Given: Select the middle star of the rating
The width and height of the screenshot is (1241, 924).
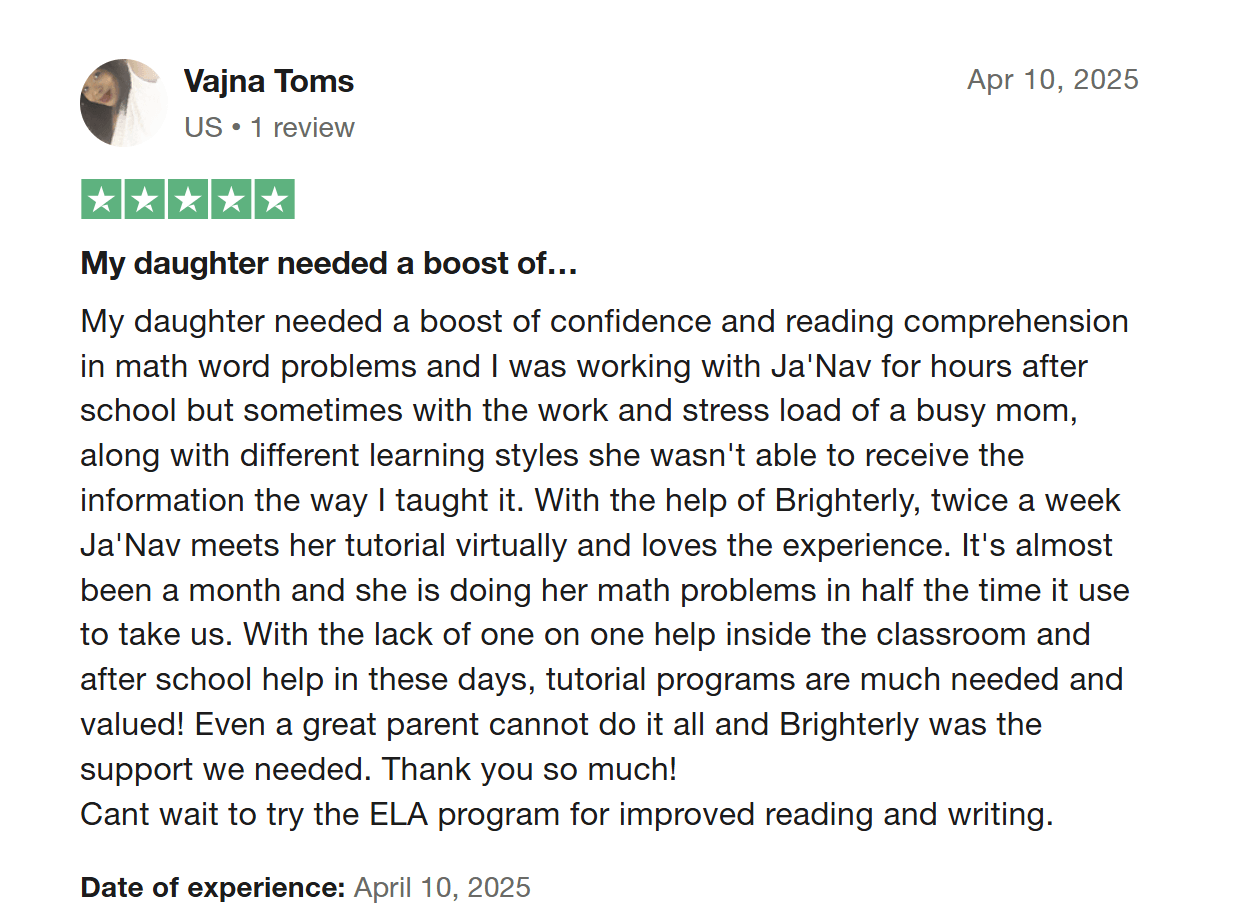Looking at the screenshot, I should pyautogui.click(x=188, y=199).
